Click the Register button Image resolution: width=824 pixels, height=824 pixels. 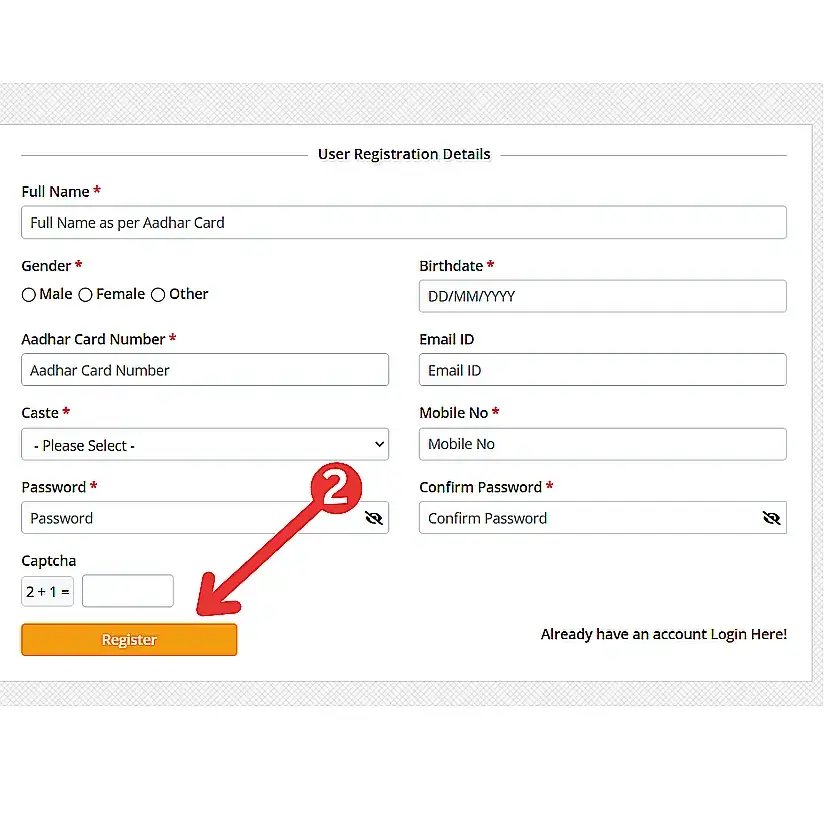point(128,639)
